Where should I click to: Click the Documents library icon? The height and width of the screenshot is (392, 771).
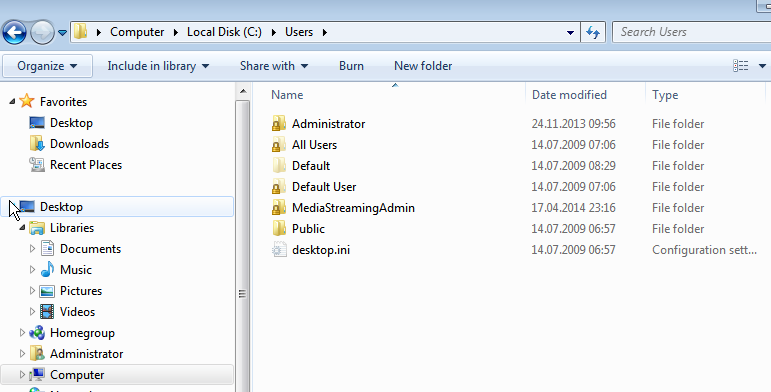click(x=47, y=248)
